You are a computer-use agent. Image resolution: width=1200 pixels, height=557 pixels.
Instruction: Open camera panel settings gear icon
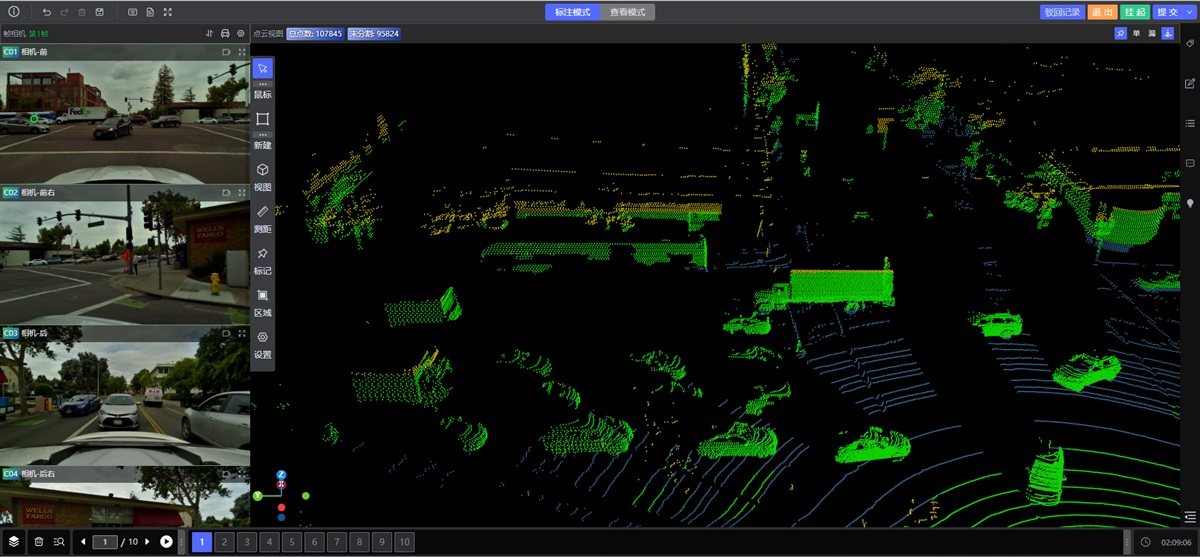tap(241, 33)
